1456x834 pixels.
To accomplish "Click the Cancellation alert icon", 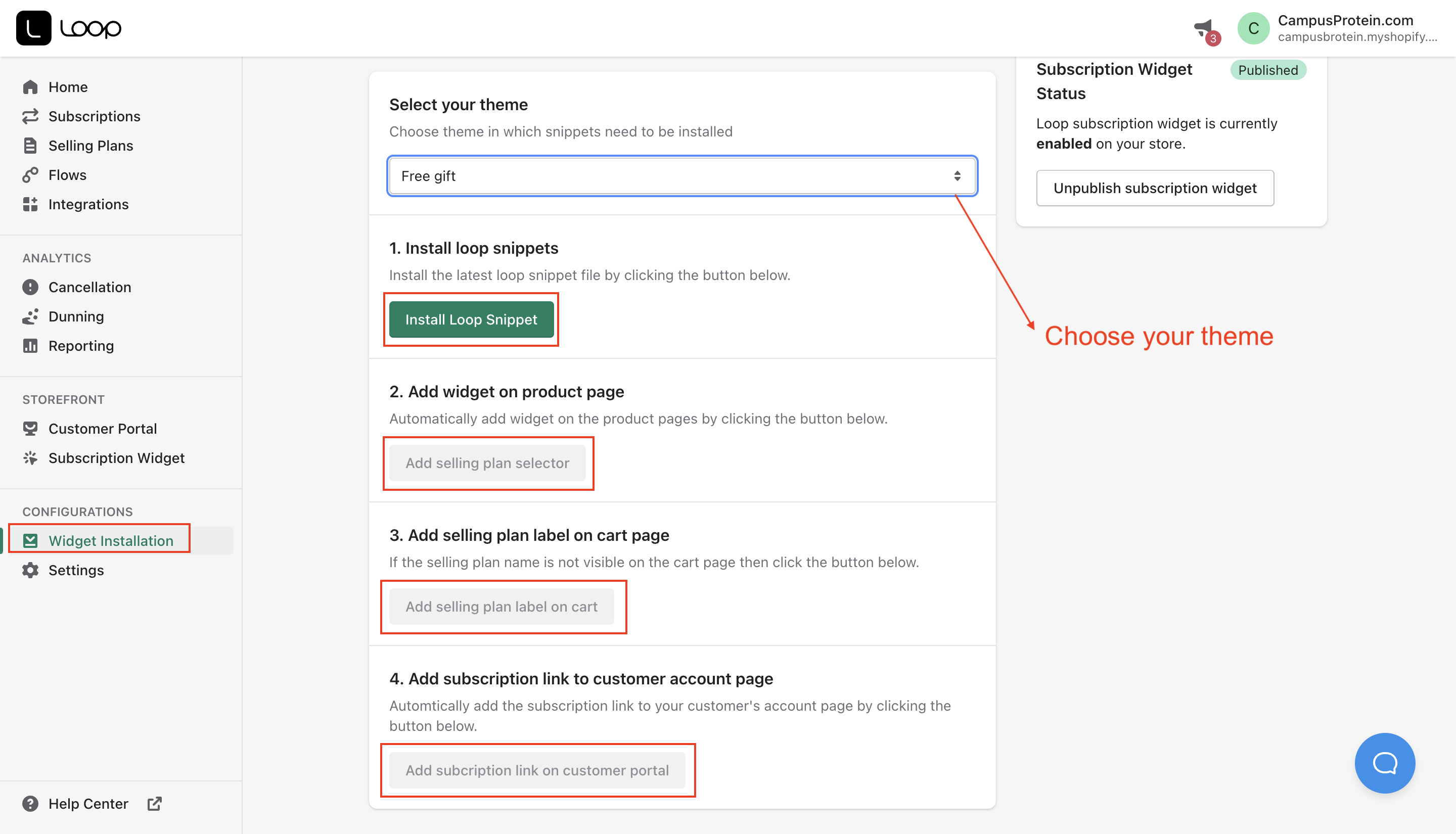I will (x=30, y=287).
